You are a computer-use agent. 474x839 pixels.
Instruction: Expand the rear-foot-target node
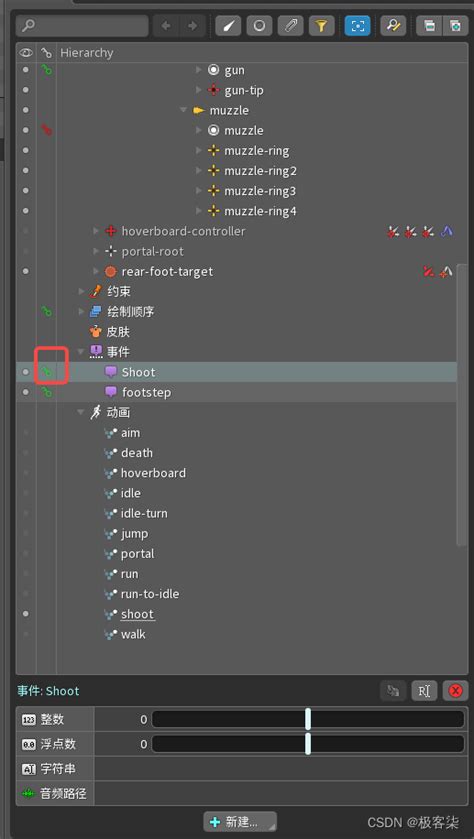[96, 271]
